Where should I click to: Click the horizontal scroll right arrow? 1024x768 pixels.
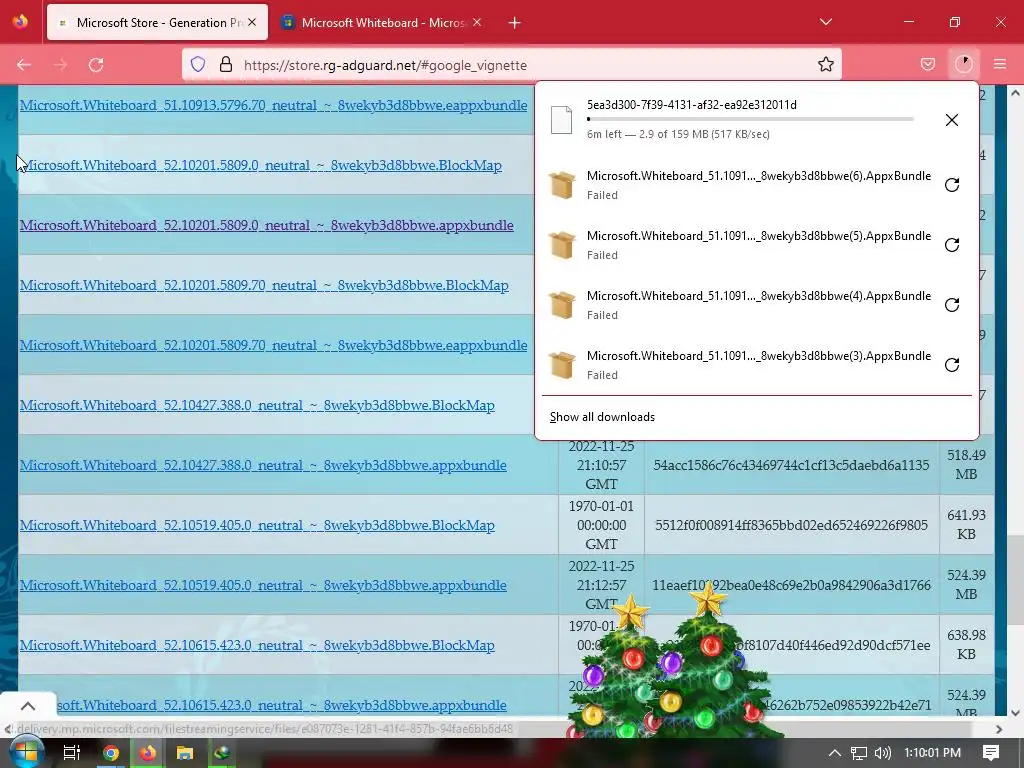(x=999, y=729)
